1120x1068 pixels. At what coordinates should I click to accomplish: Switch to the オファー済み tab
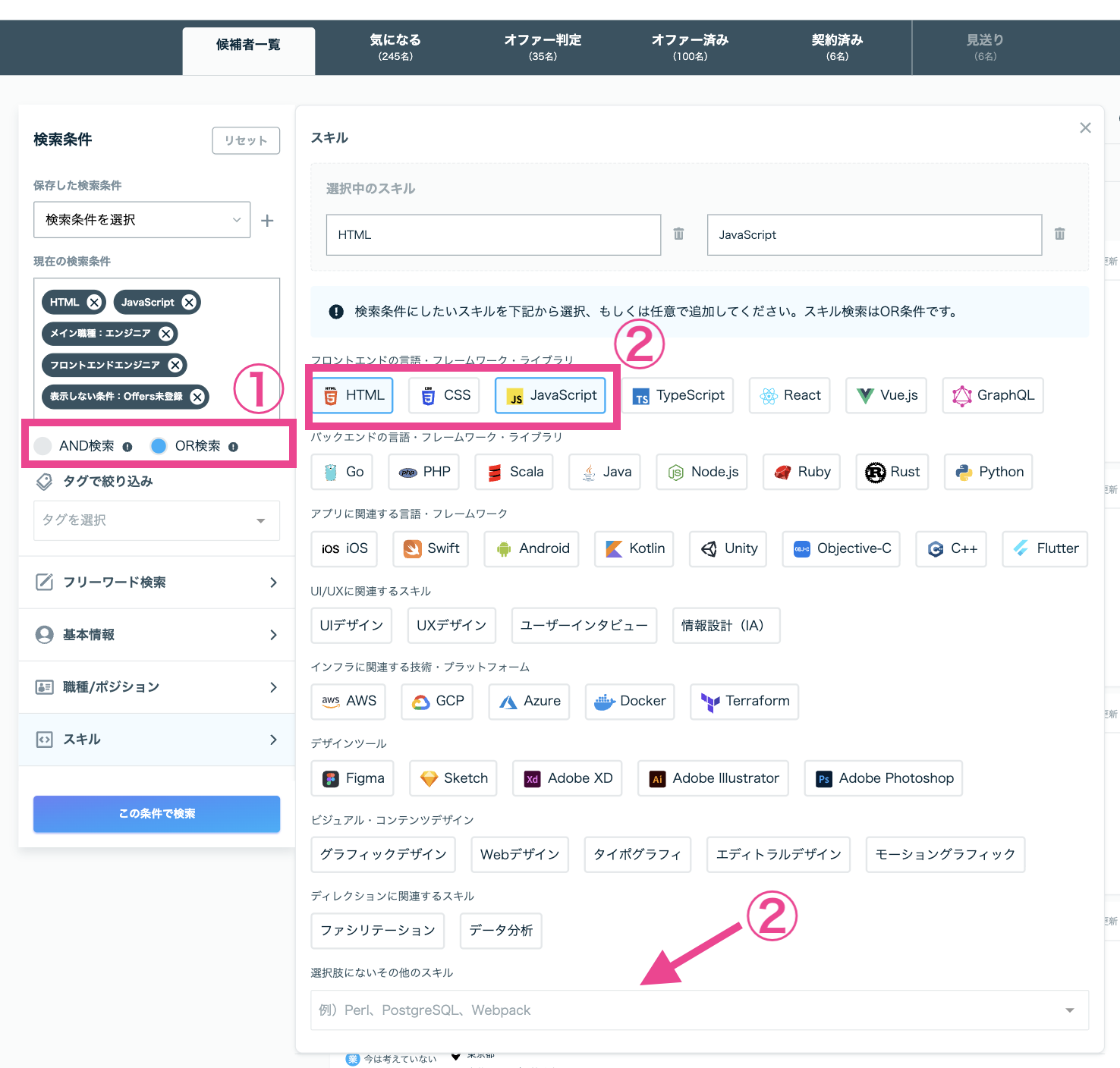690,47
